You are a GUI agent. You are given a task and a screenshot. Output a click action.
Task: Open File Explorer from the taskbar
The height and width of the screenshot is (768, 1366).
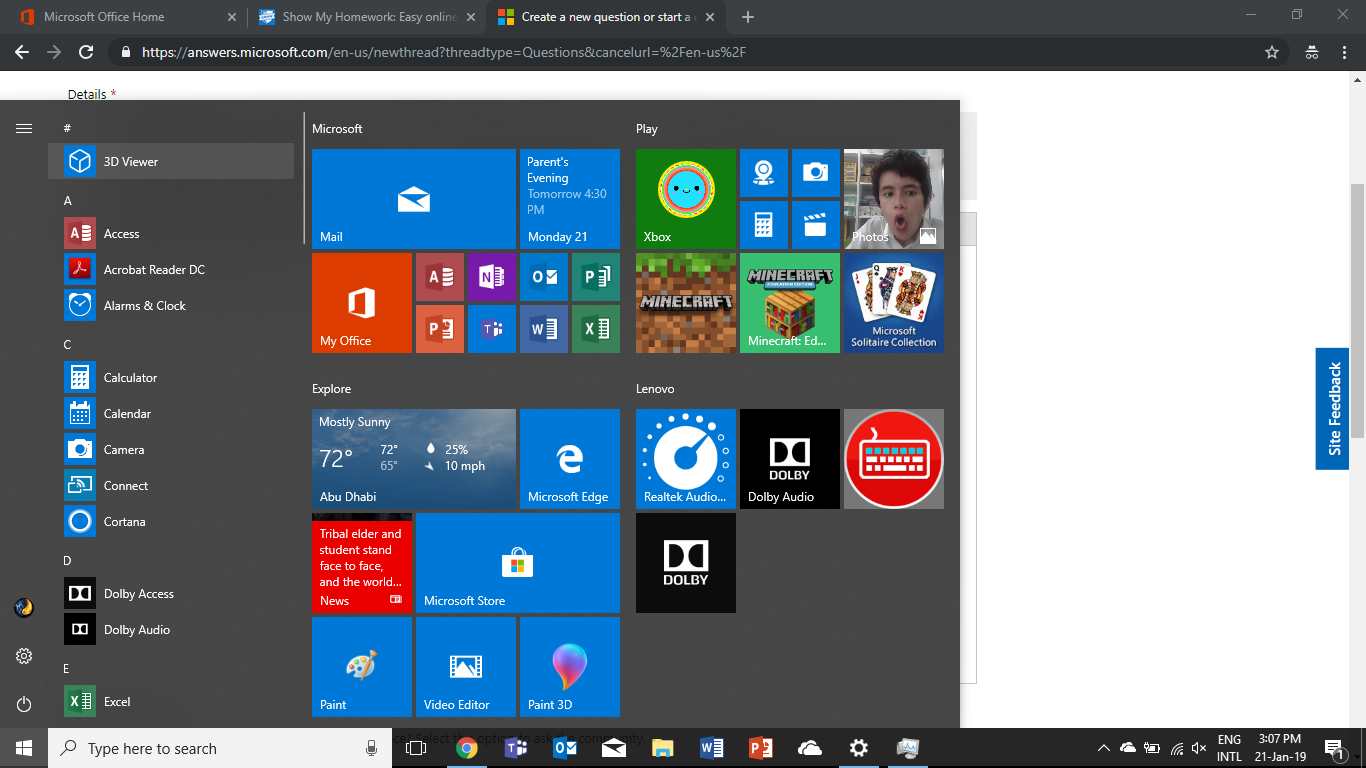[662, 748]
